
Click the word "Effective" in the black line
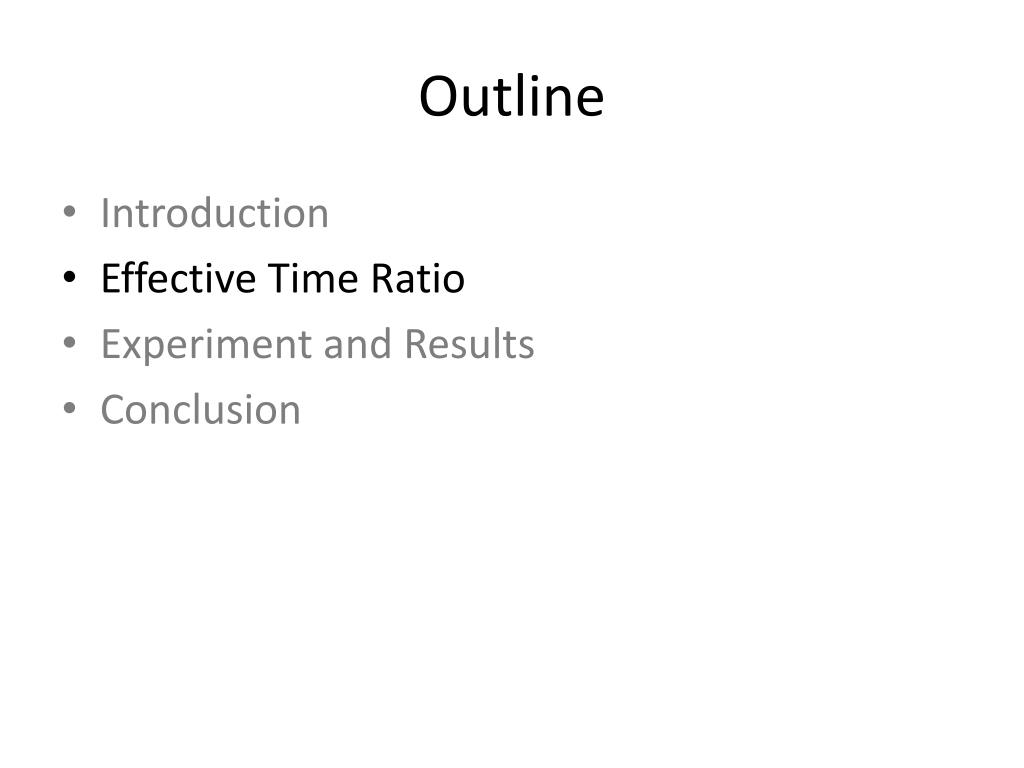178,278
